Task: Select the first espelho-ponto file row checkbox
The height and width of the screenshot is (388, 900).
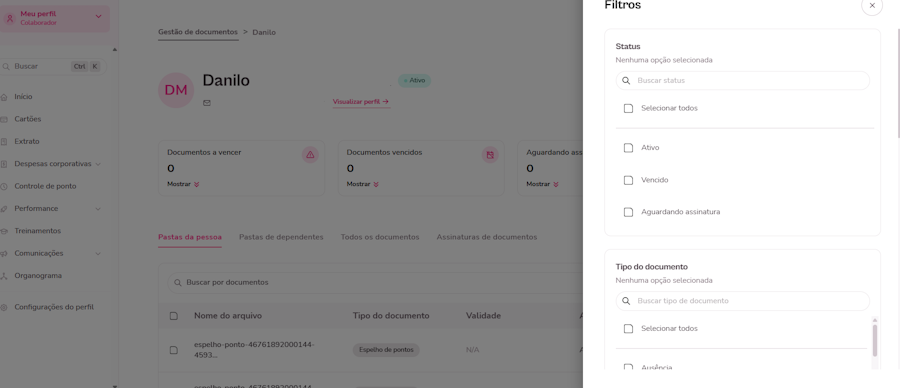Action: pyautogui.click(x=174, y=350)
